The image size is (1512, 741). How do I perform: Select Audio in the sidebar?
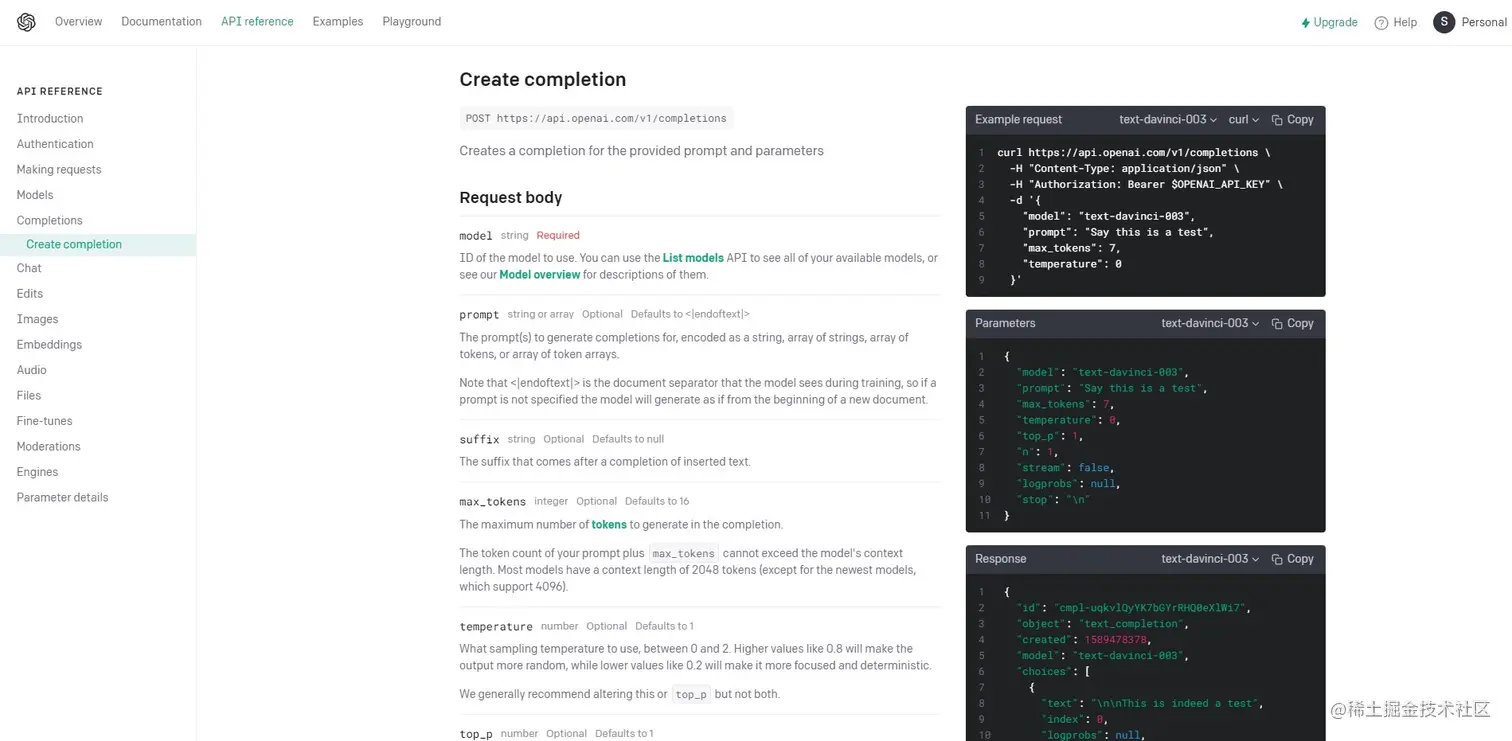tap(31, 371)
